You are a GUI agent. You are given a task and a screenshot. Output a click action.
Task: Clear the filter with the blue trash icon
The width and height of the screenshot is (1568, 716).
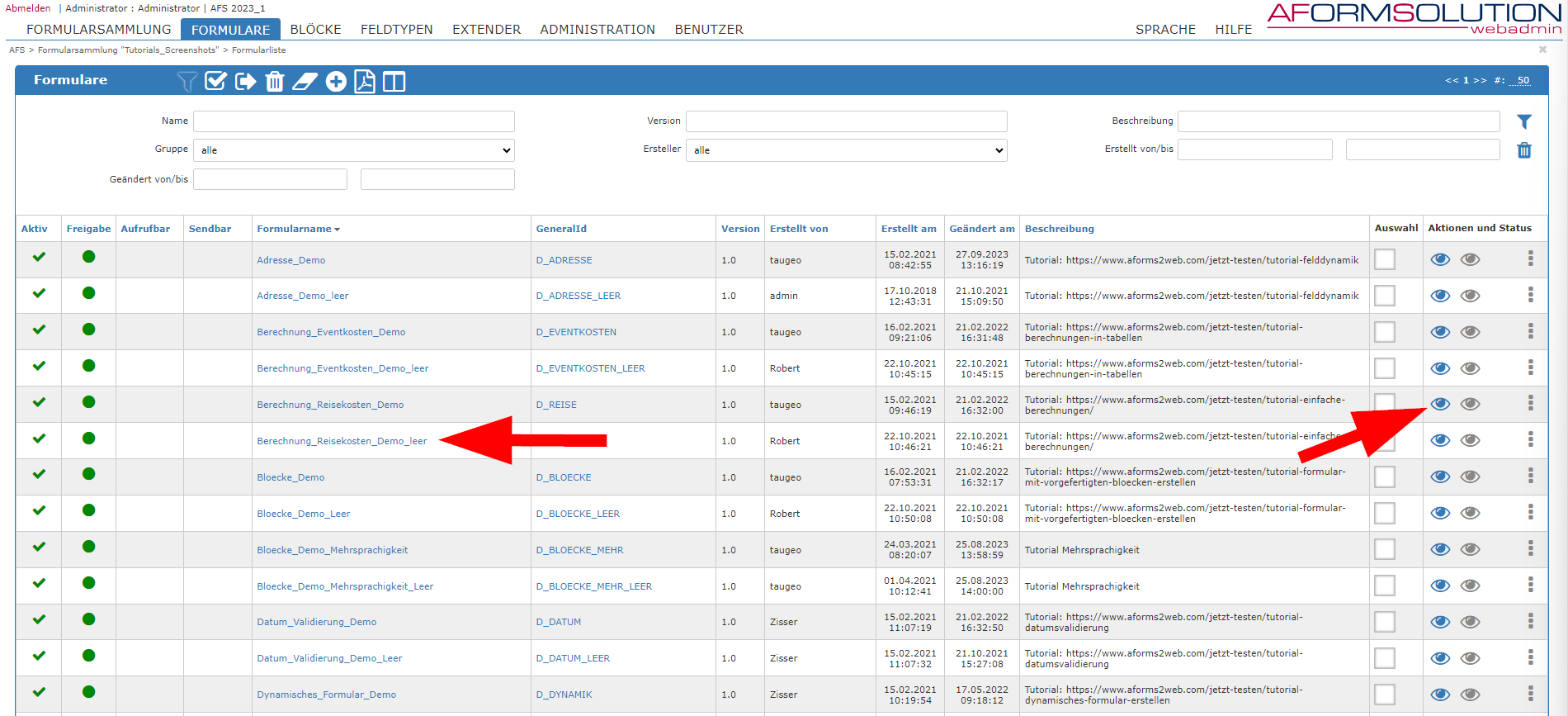point(1523,150)
